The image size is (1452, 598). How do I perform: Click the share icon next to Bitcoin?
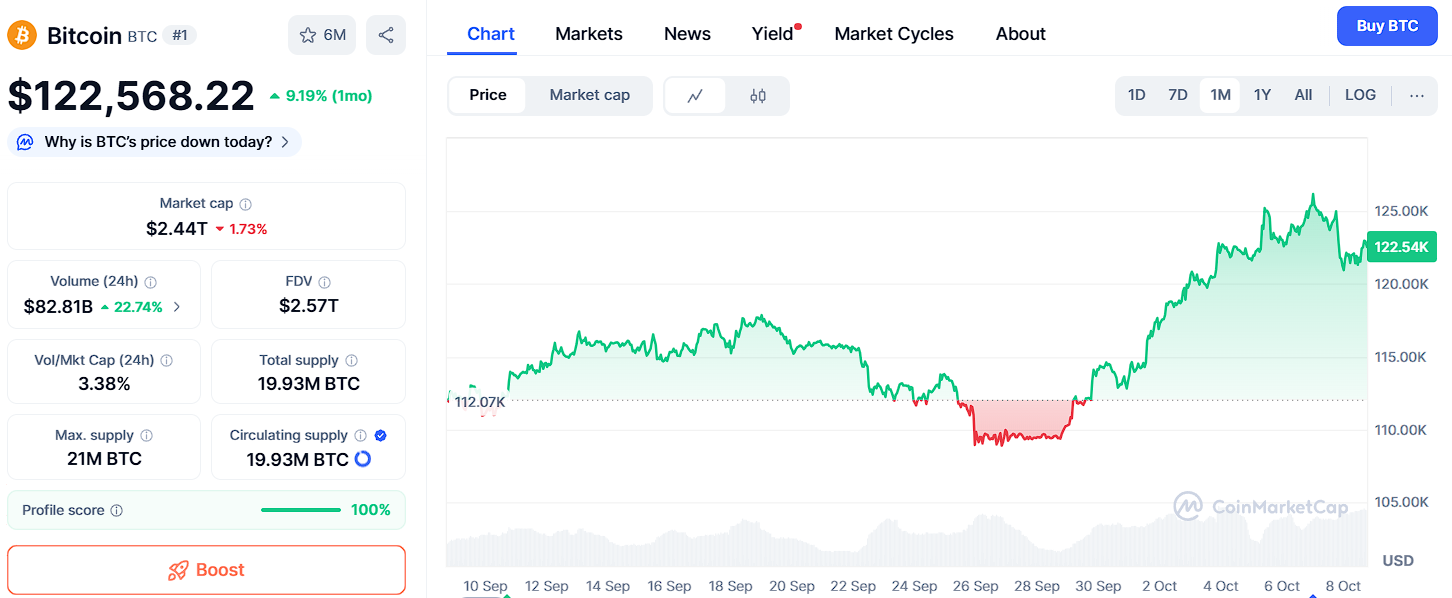pyautogui.click(x=386, y=35)
